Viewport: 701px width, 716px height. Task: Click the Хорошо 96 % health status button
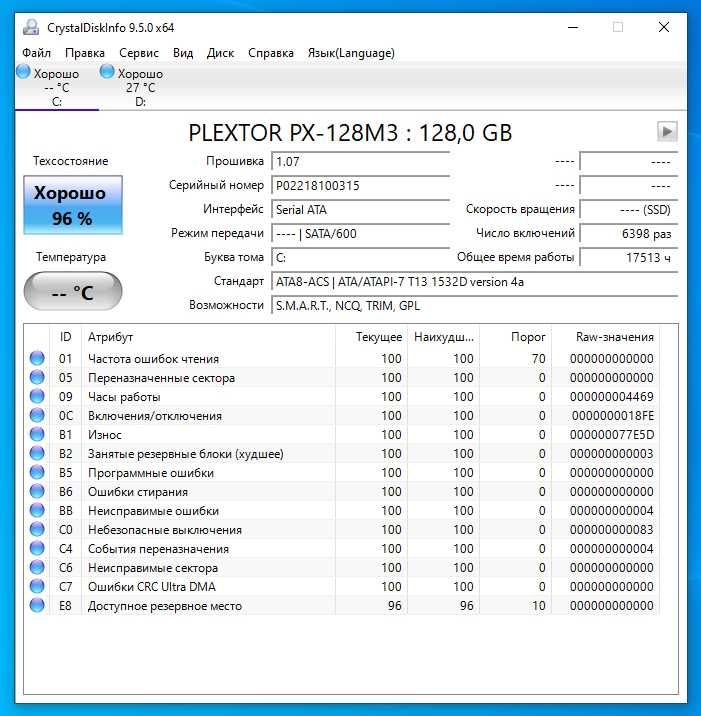tap(73, 205)
